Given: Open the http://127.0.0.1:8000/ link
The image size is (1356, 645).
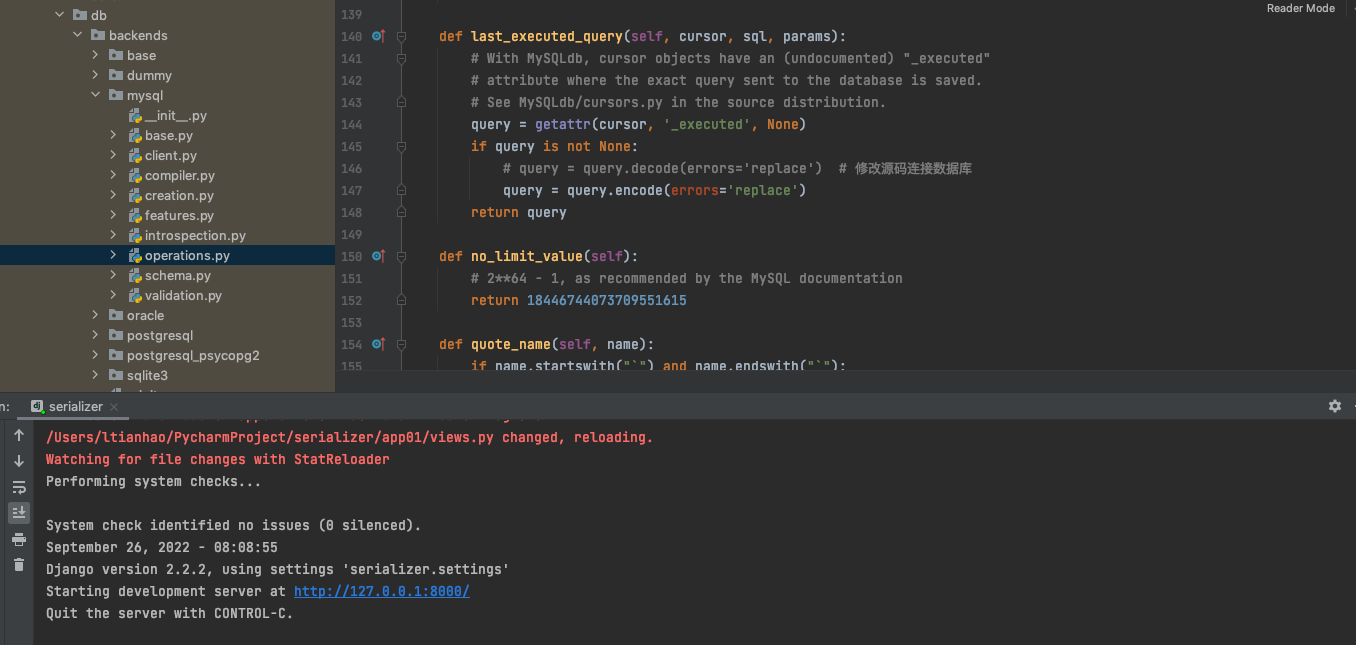Looking at the screenshot, I should pyautogui.click(x=381, y=591).
